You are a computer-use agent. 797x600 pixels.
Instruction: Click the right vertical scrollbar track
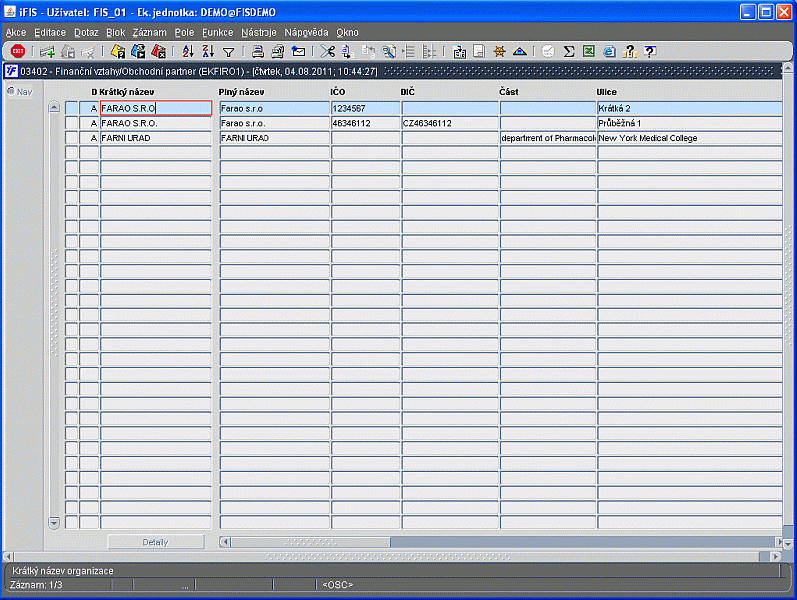tap(788, 300)
